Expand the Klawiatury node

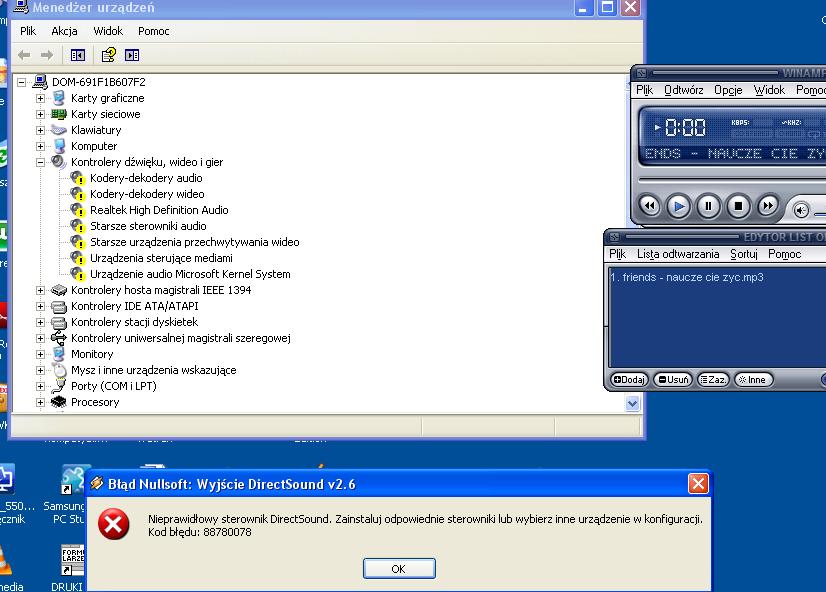coord(40,130)
